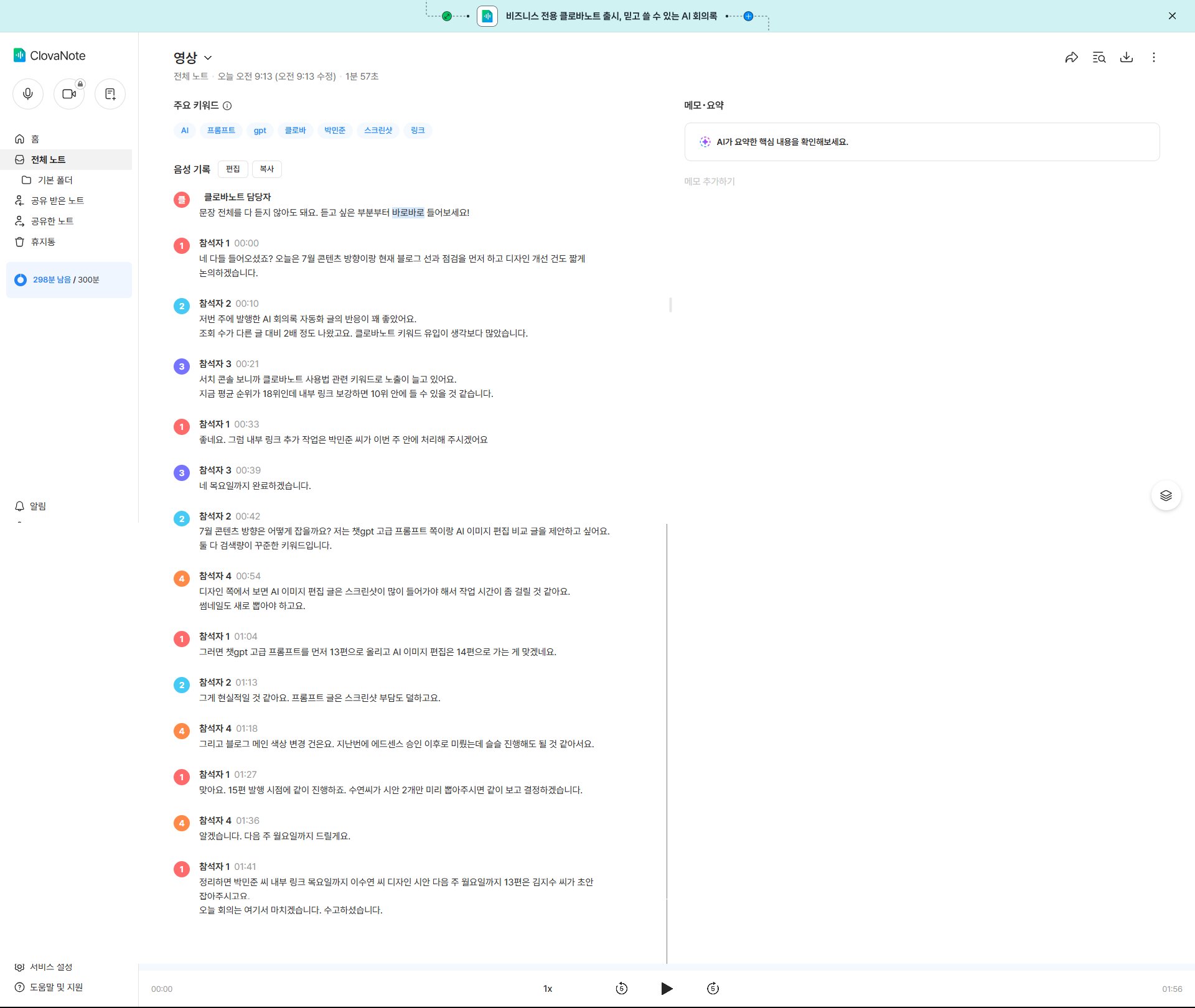Start a new voice recording with microphone icon
Image resolution: width=1195 pixels, height=1008 pixels.
click(x=28, y=94)
